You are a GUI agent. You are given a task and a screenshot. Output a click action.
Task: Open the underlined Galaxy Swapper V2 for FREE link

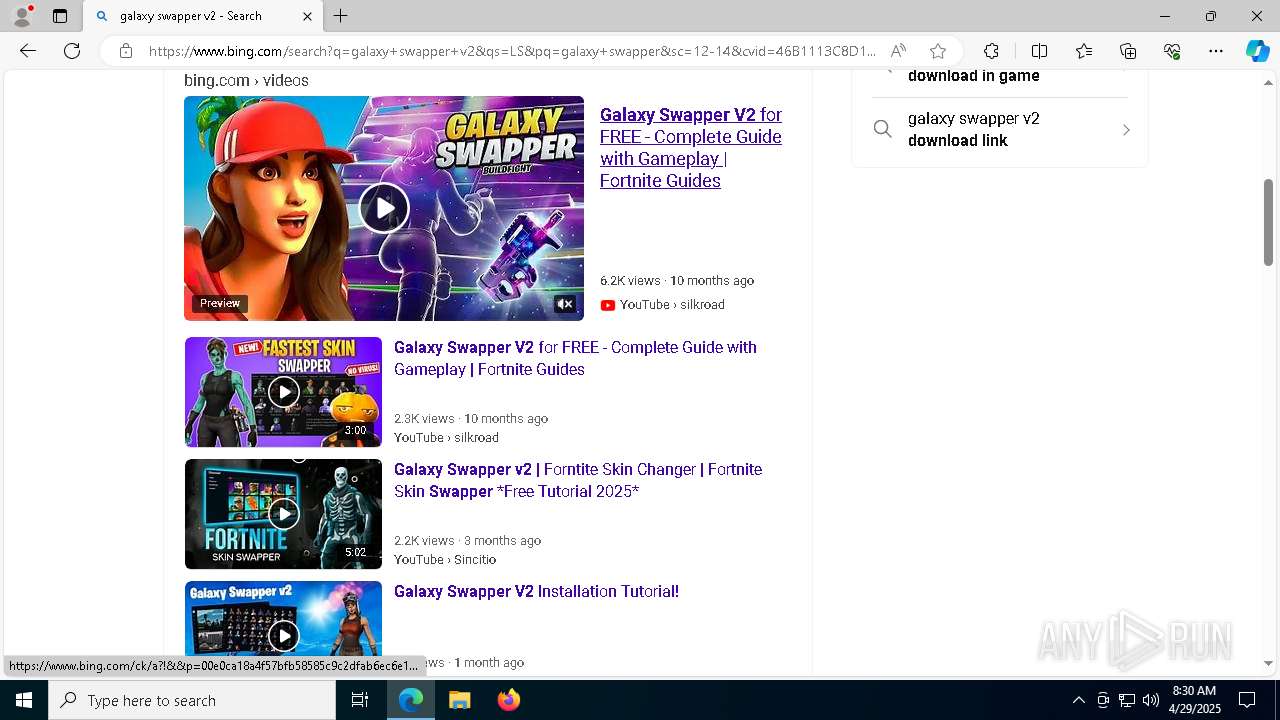[691, 148]
